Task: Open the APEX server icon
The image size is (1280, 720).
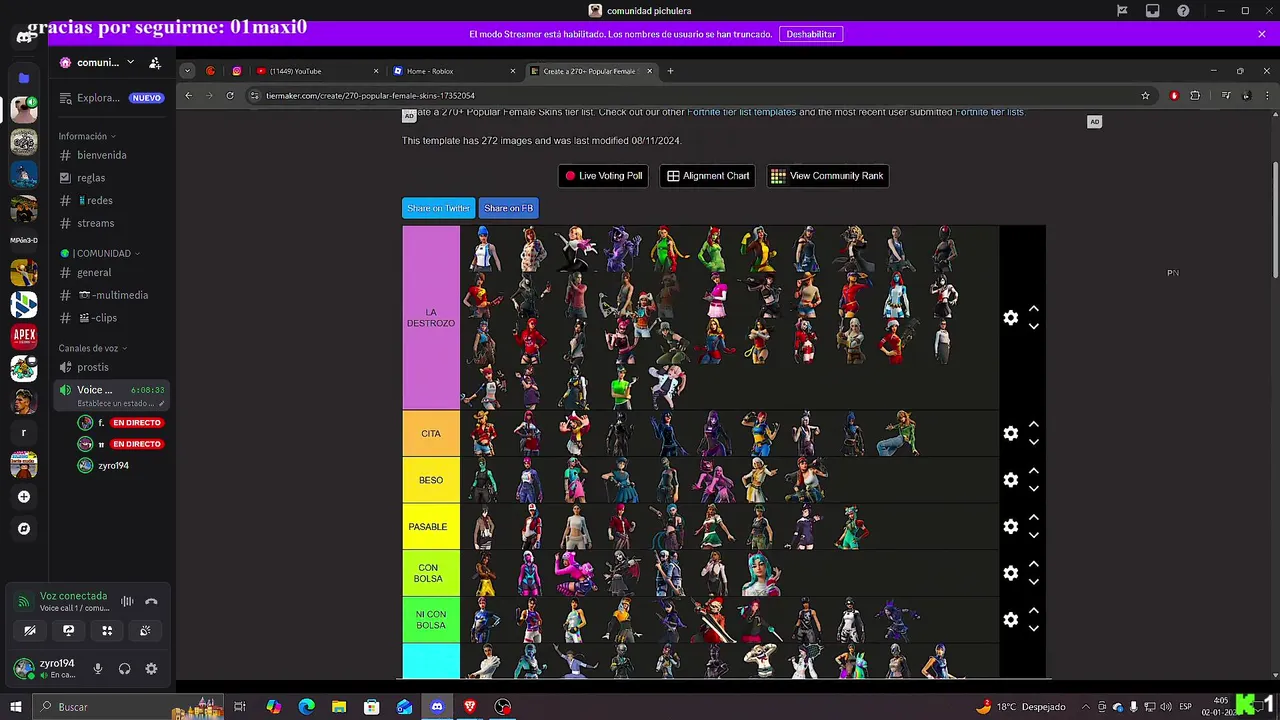Action: 24,336
